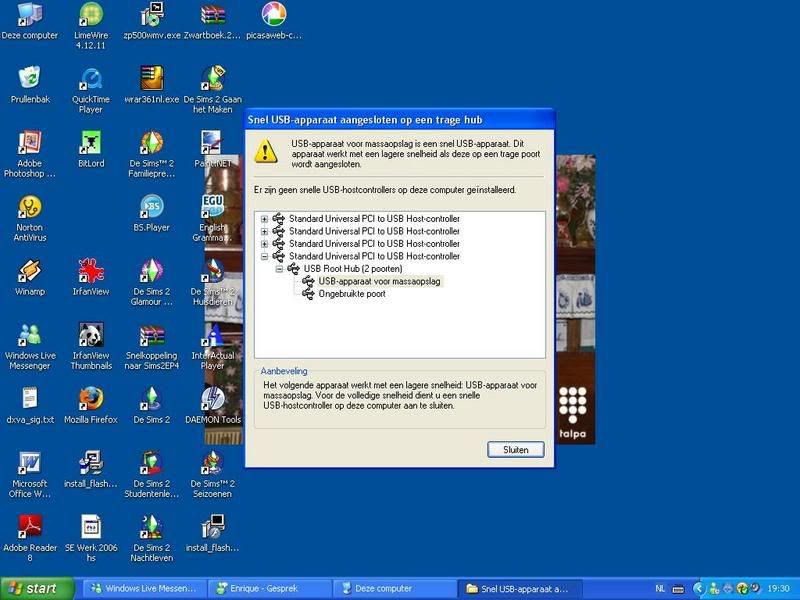This screenshot has width=800, height=600.
Task: Switch to Enrique - Gesprek taskbar button
Action: 270,589
